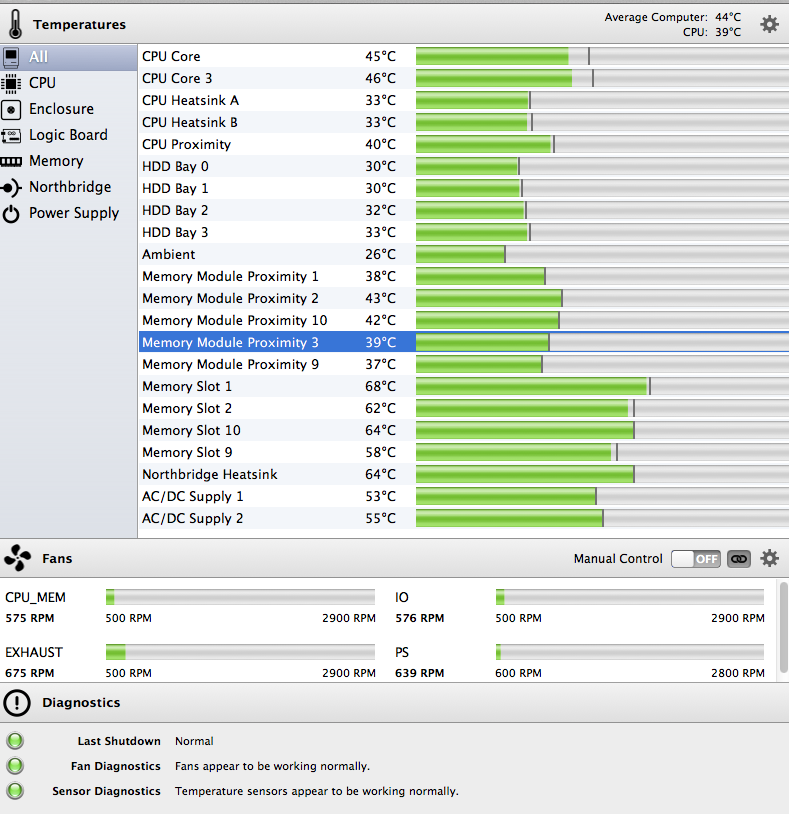Filter sensors by Power Supply category
The width and height of the screenshot is (789, 814).
pyautogui.click(x=69, y=213)
